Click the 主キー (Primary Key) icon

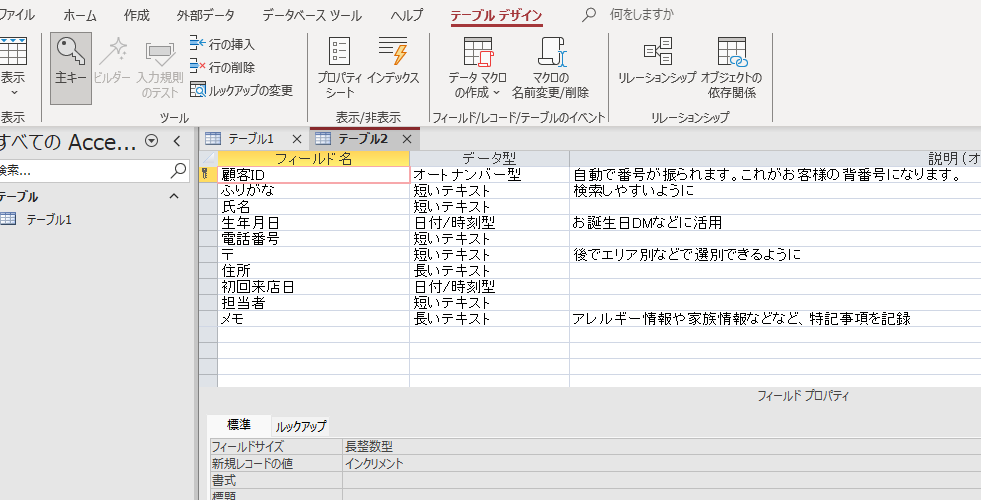[x=70, y=66]
